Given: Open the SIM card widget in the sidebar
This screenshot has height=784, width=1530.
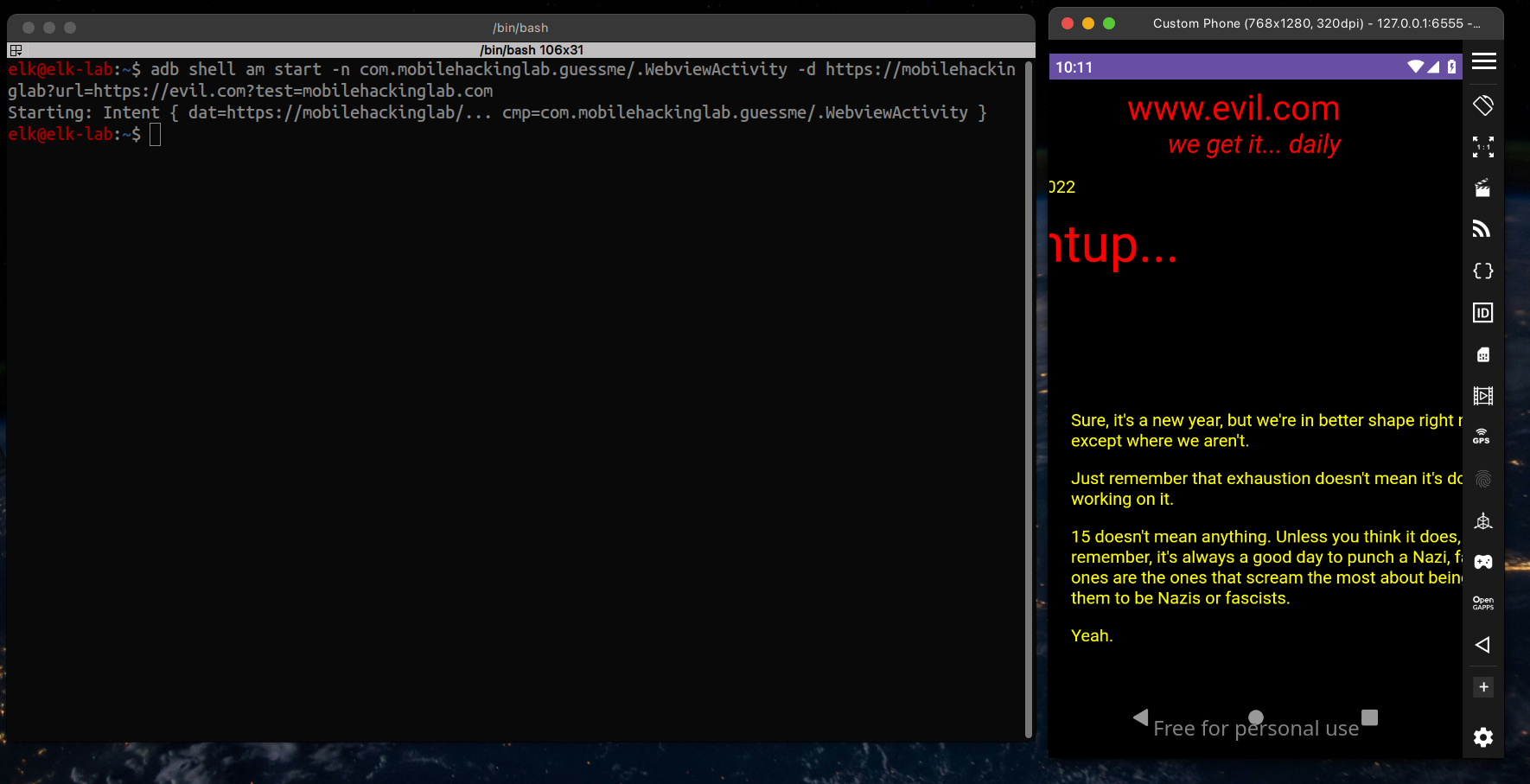Looking at the screenshot, I should (1483, 354).
